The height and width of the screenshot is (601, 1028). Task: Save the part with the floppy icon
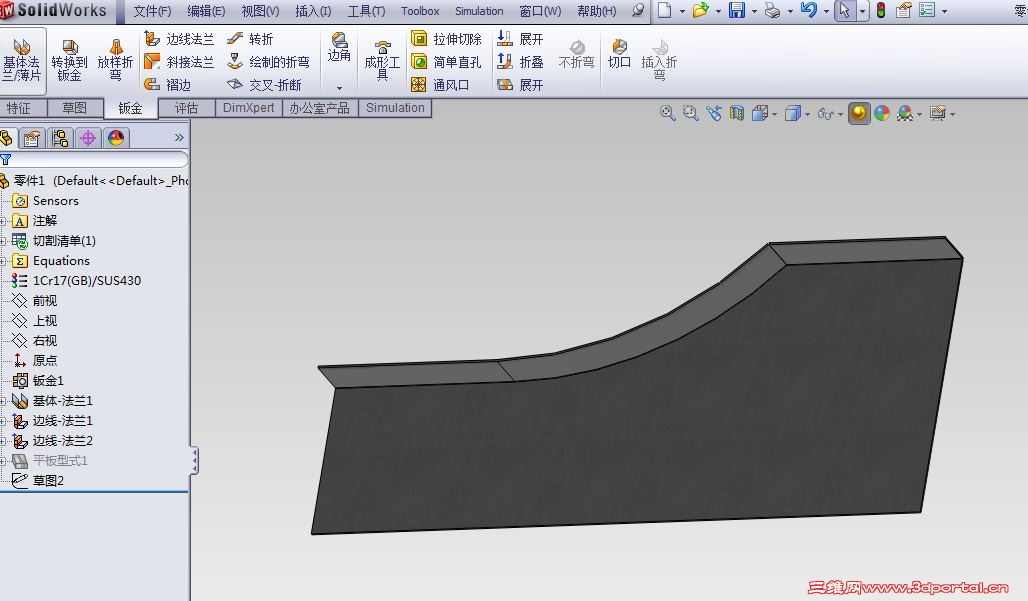737,10
